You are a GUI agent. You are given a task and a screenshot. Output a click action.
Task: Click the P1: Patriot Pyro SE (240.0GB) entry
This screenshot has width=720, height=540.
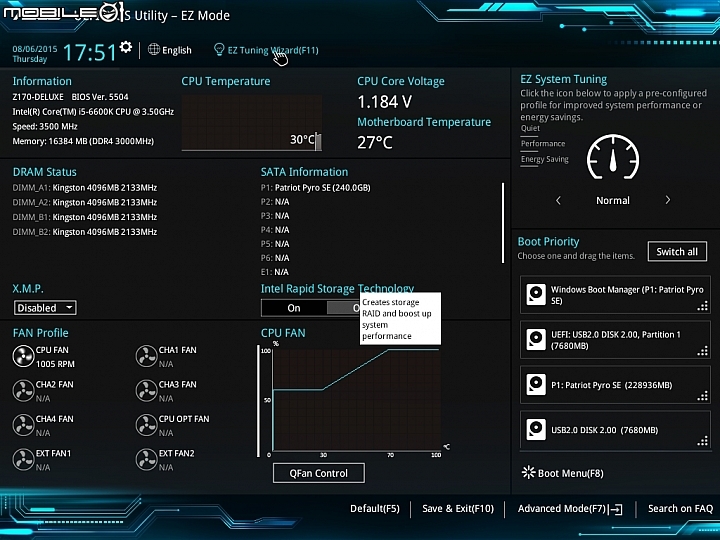315,187
